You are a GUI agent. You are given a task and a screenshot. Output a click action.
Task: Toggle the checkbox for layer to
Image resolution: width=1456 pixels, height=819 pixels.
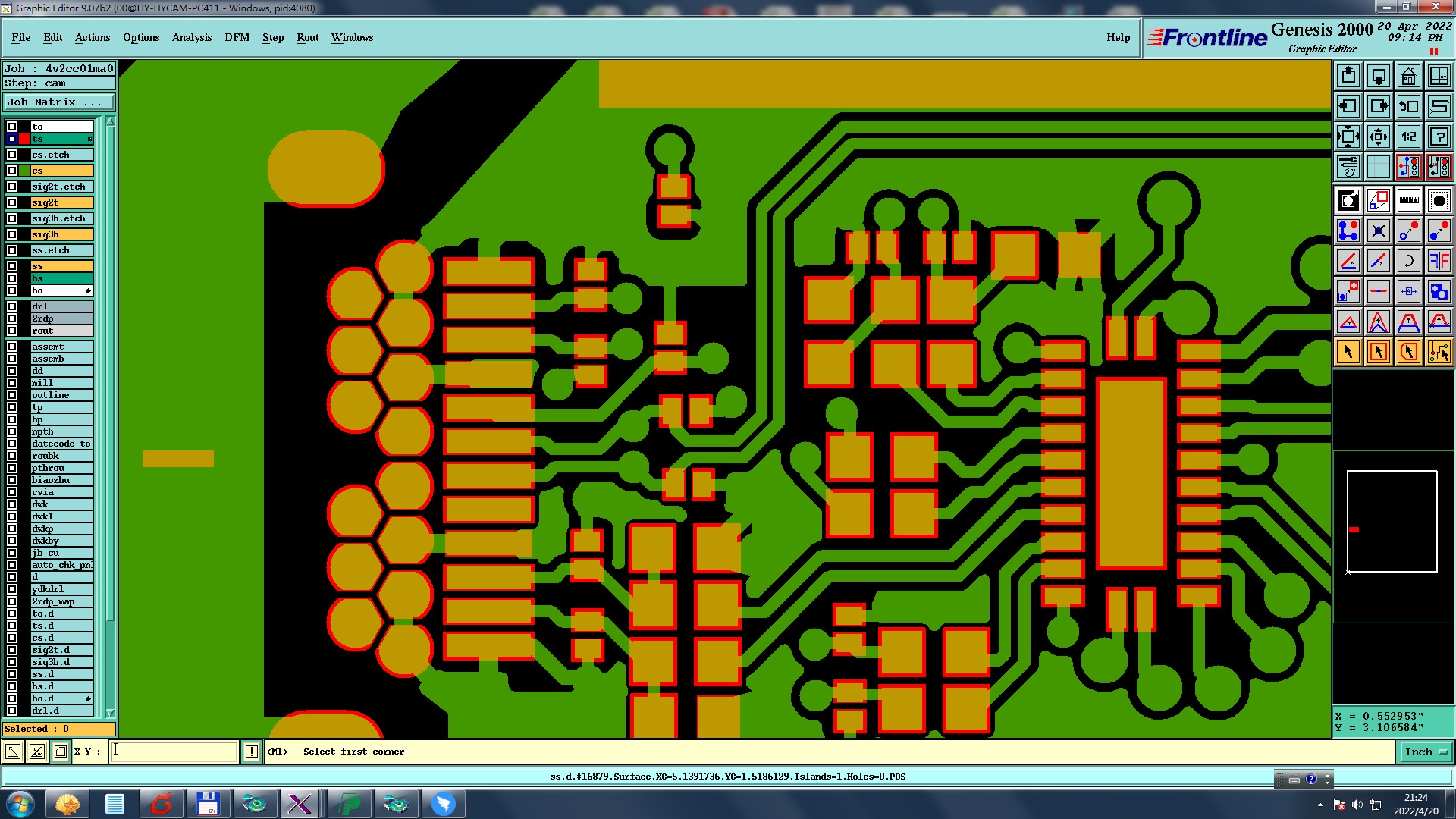12,127
